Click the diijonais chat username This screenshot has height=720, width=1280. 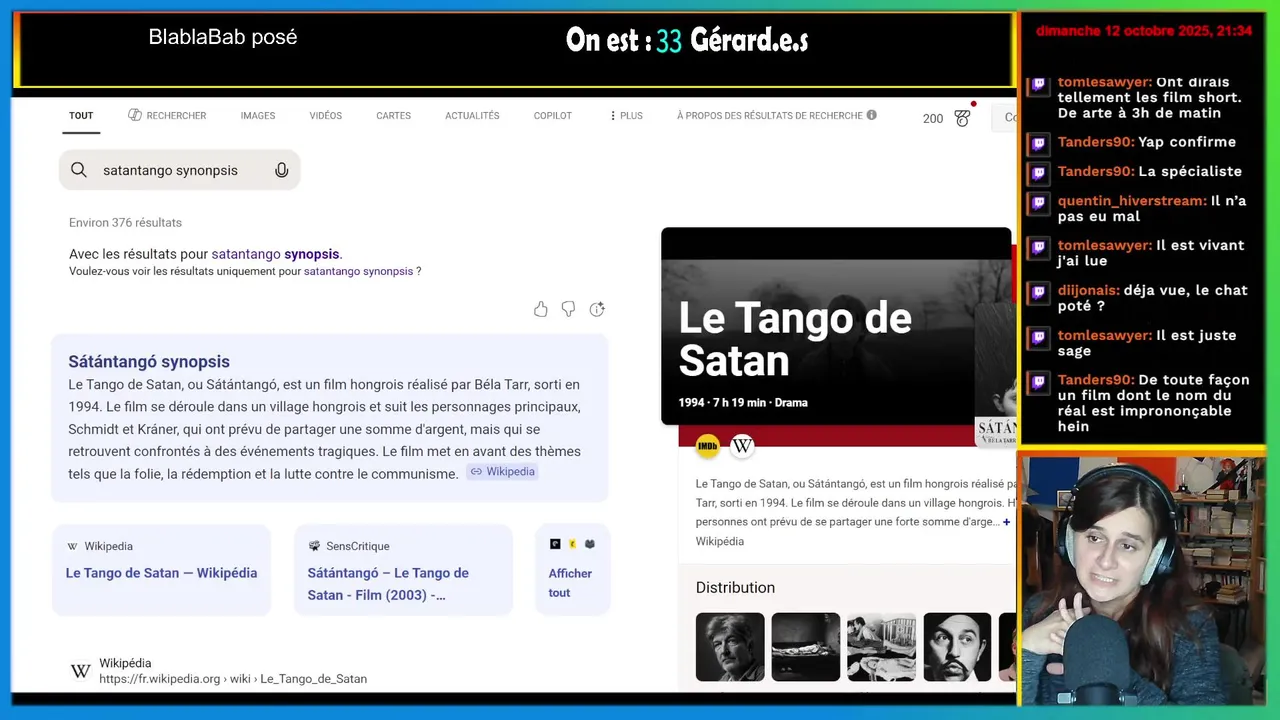point(1088,291)
